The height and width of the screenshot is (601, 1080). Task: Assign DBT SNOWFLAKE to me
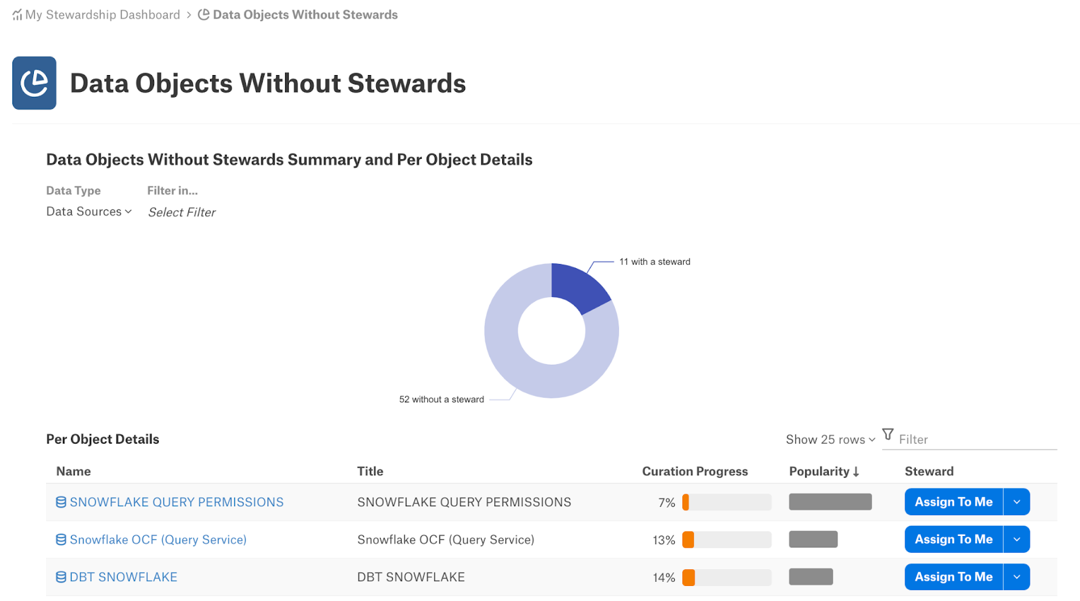pyautogui.click(x=954, y=577)
